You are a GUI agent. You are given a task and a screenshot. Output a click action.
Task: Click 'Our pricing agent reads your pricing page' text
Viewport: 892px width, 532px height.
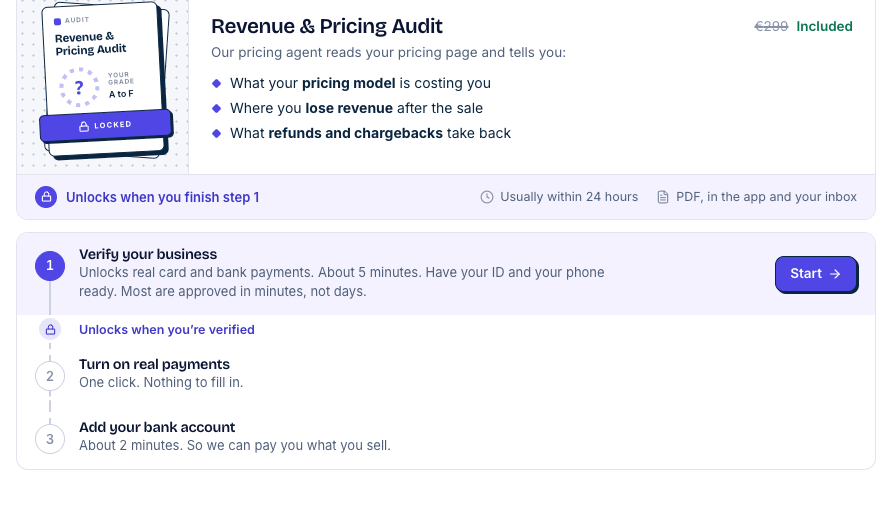click(x=389, y=52)
